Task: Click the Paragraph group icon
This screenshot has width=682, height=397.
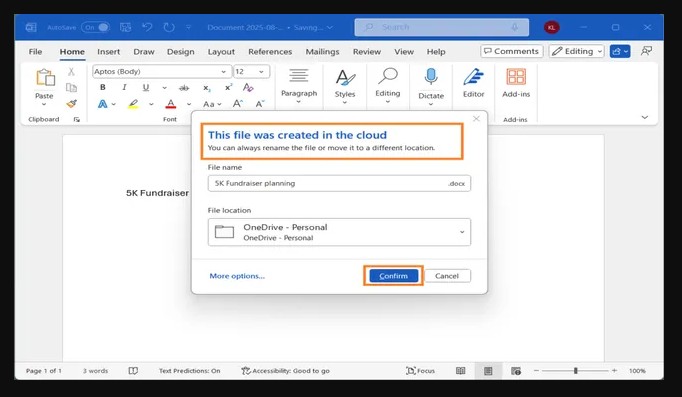Action: click(x=299, y=75)
